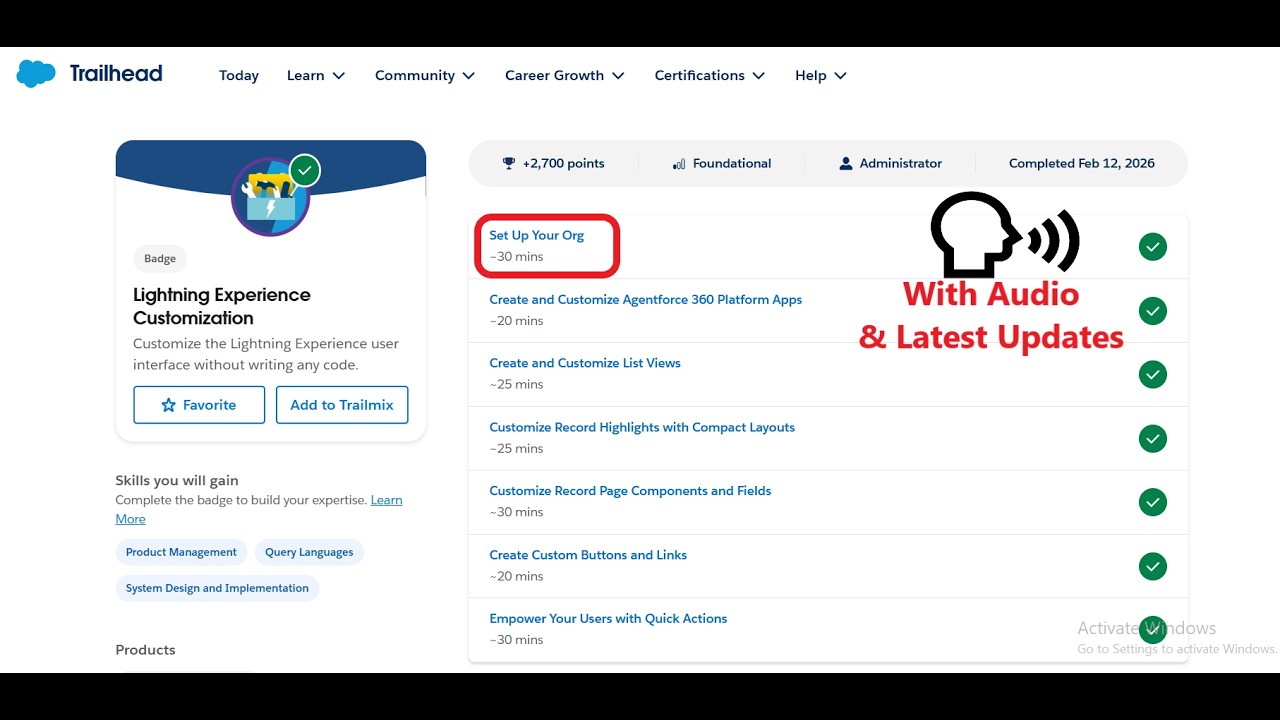Click the Skills you will gain heading
1280x720 pixels.
[x=177, y=481]
